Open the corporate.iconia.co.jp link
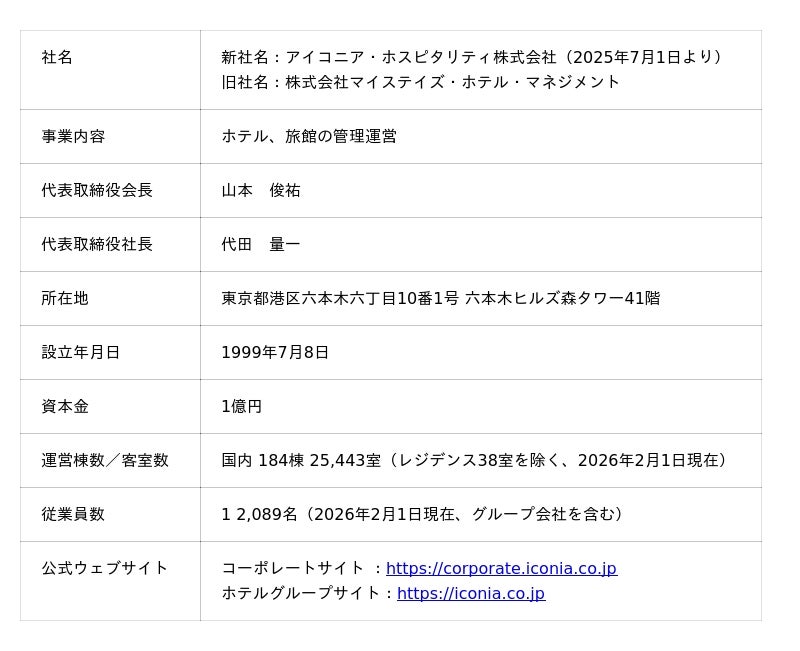The height and width of the screenshot is (651, 800). pos(501,569)
